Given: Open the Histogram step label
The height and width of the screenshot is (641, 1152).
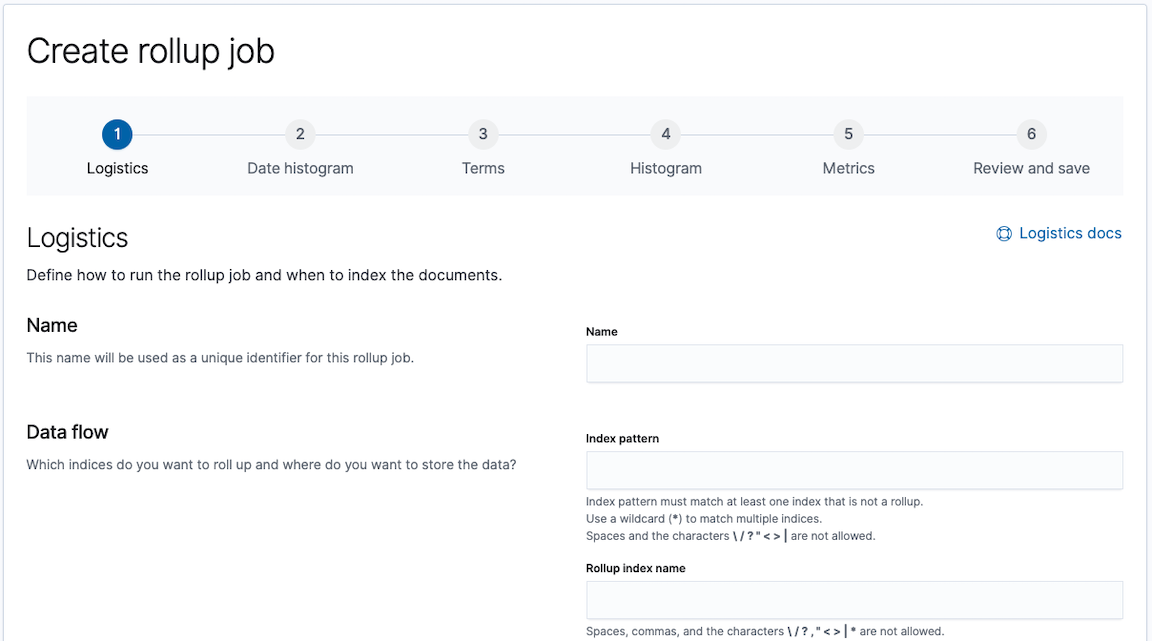Looking at the screenshot, I should tap(666, 168).
